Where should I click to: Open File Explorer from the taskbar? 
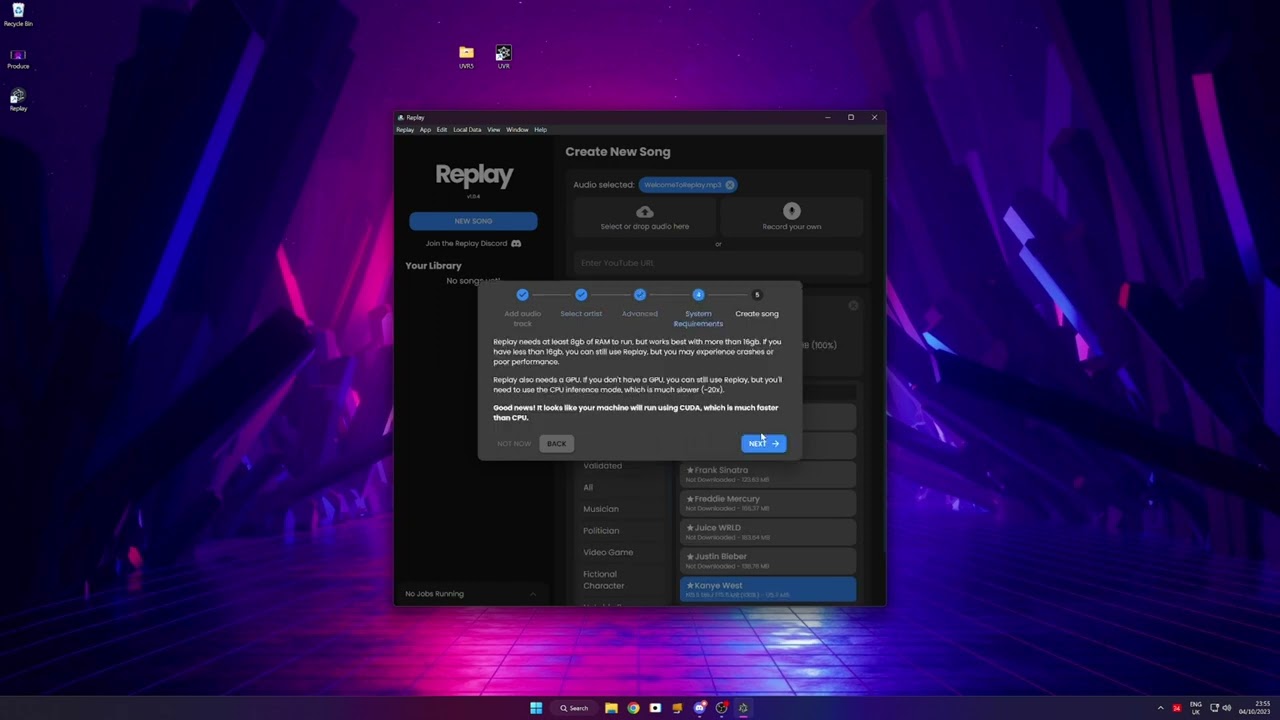[611, 708]
